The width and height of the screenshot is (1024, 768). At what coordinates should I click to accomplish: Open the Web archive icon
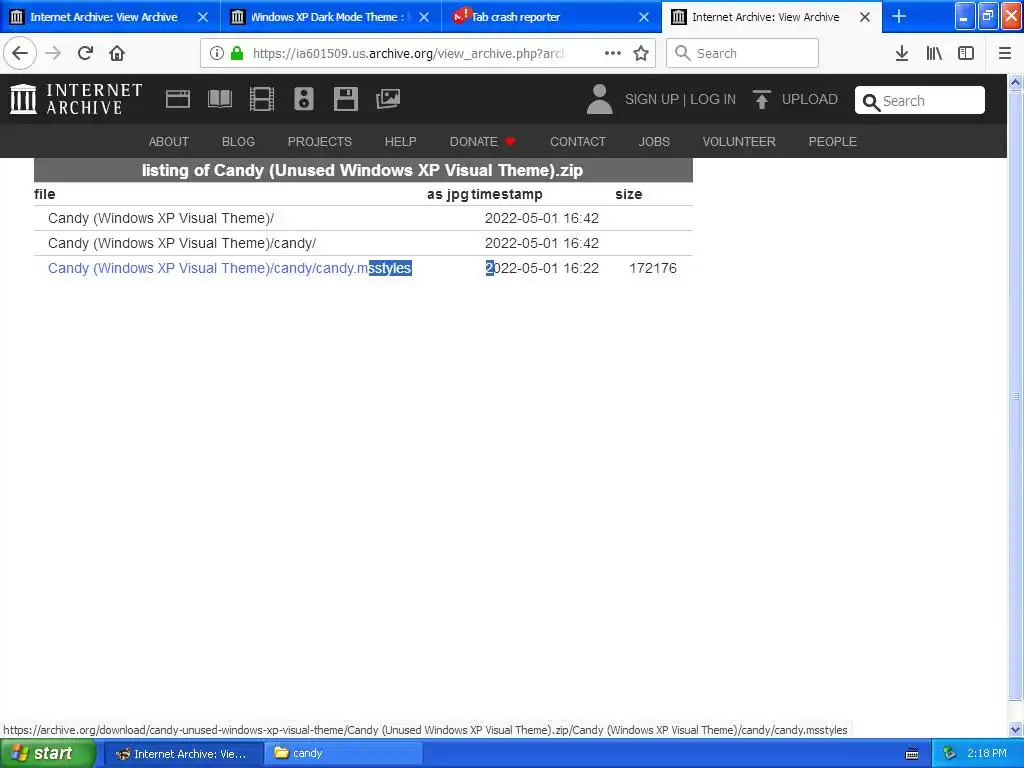pyautogui.click(x=178, y=99)
